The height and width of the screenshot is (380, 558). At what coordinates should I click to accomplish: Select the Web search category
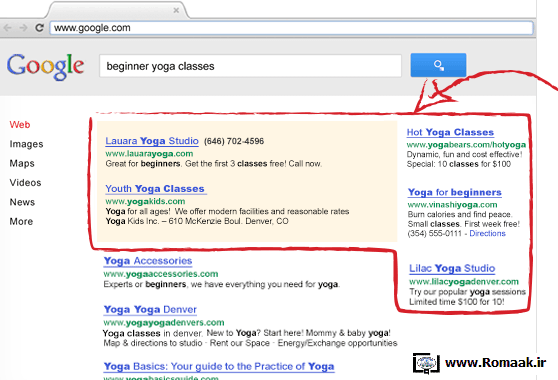[20, 125]
